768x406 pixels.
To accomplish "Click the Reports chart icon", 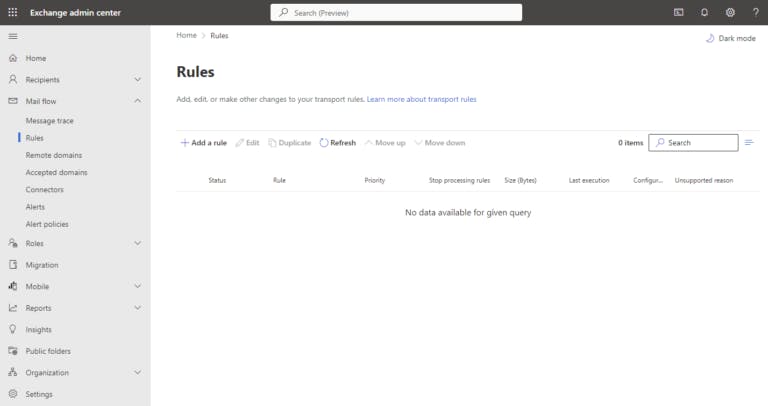I will click(x=13, y=308).
